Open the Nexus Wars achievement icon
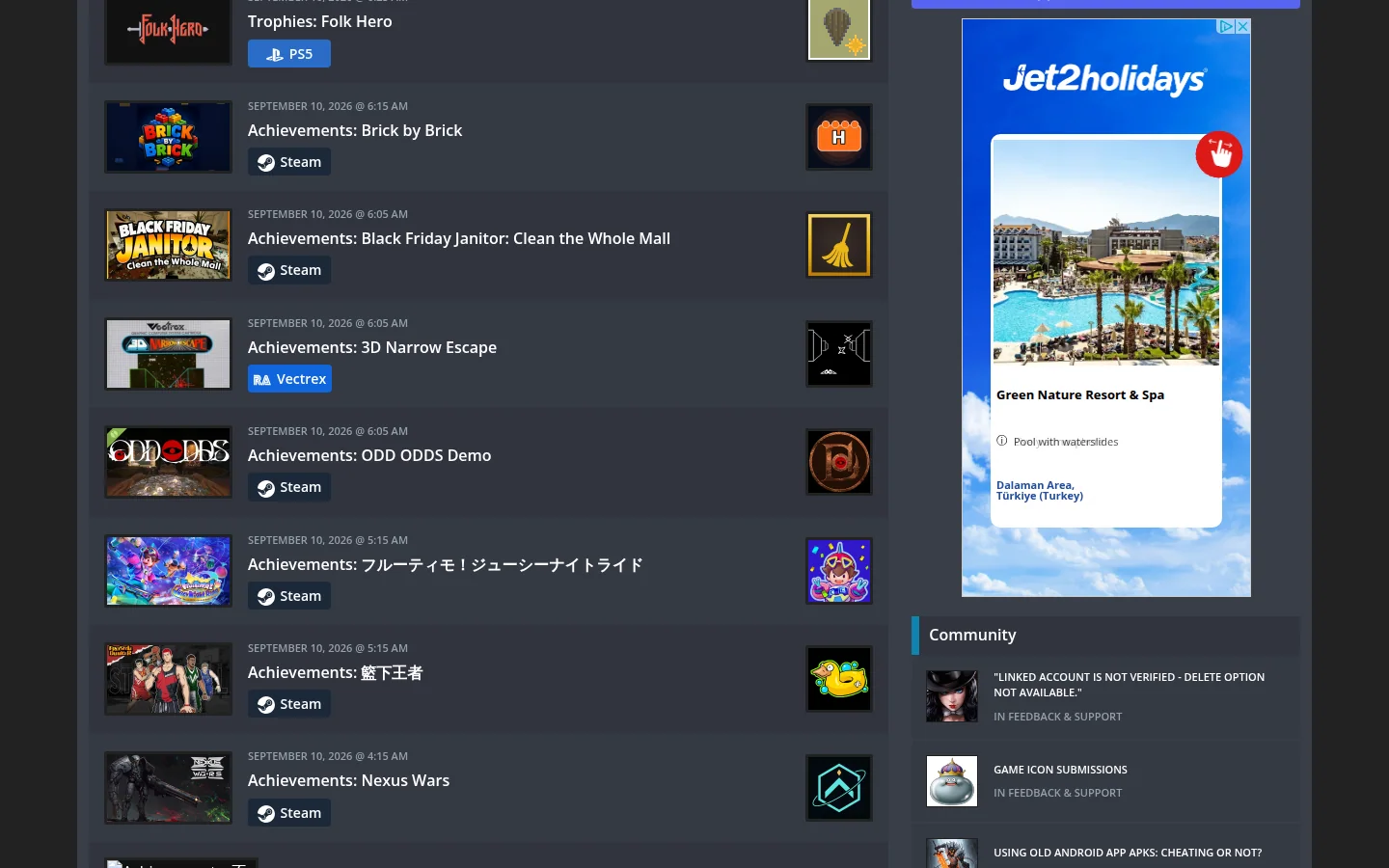Viewport: 1389px width, 868px height. pyautogui.click(x=839, y=788)
